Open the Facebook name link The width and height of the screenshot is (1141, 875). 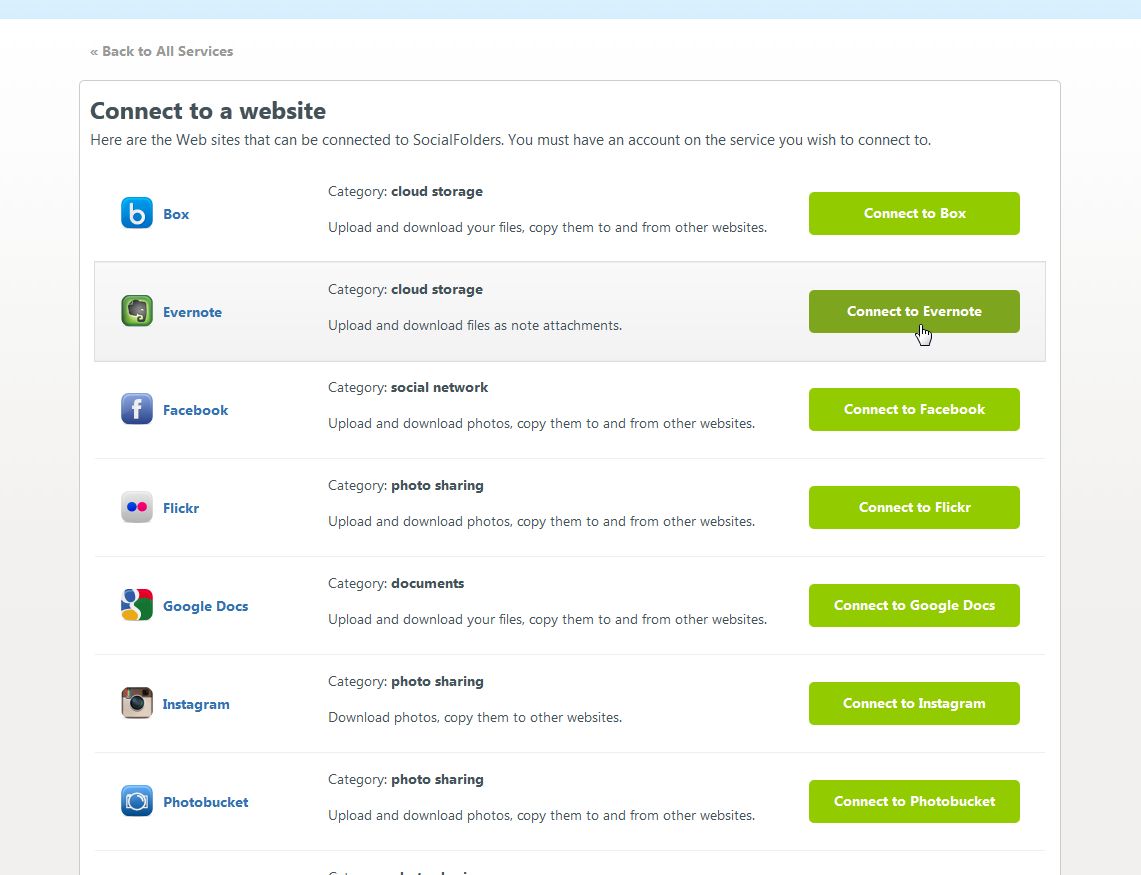[x=196, y=410]
